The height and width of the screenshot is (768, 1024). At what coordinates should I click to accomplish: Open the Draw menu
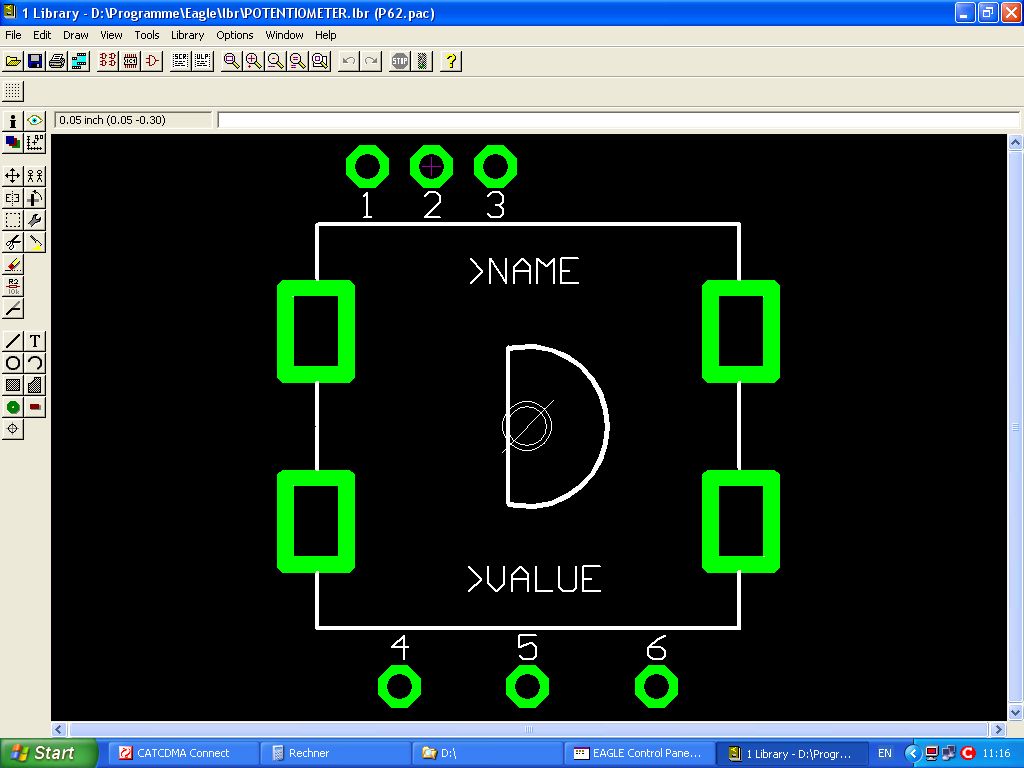76,35
